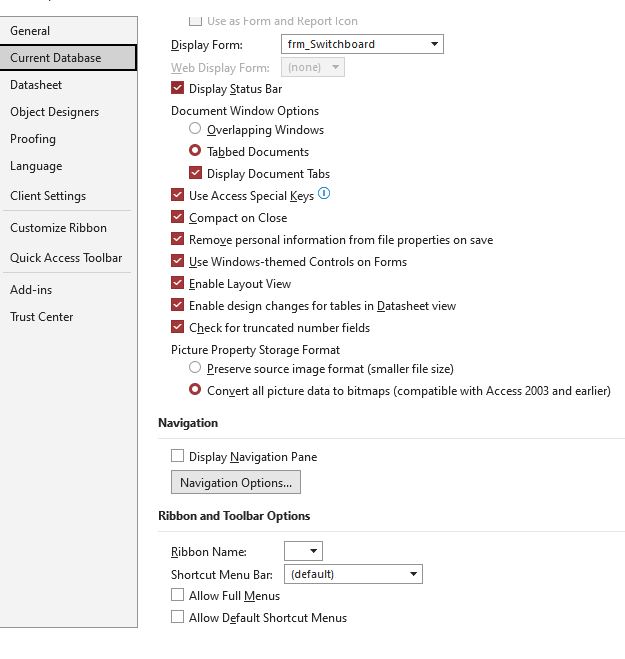Uncheck Display Document Tabs checkbox
This screenshot has height=659, width=625.
click(x=196, y=174)
